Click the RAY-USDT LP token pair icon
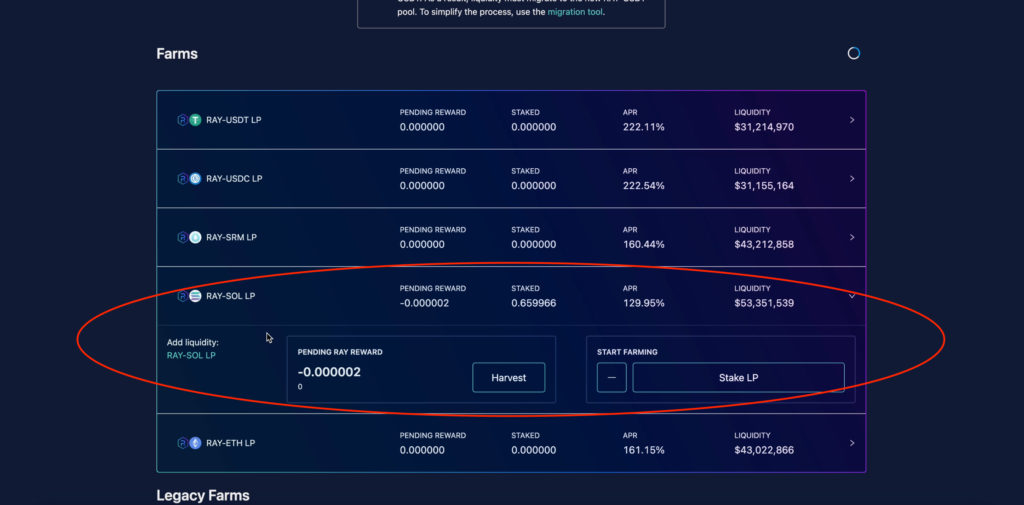1024x505 pixels. 189,120
